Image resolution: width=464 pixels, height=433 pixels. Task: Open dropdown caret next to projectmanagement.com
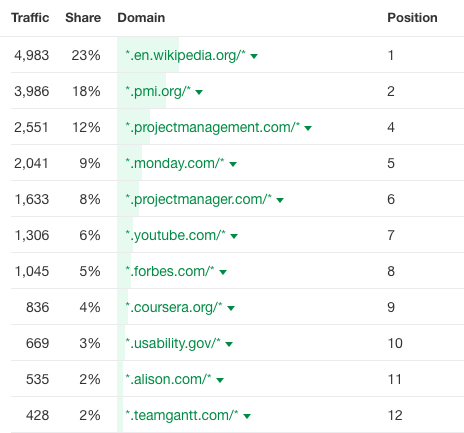(x=308, y=128)
